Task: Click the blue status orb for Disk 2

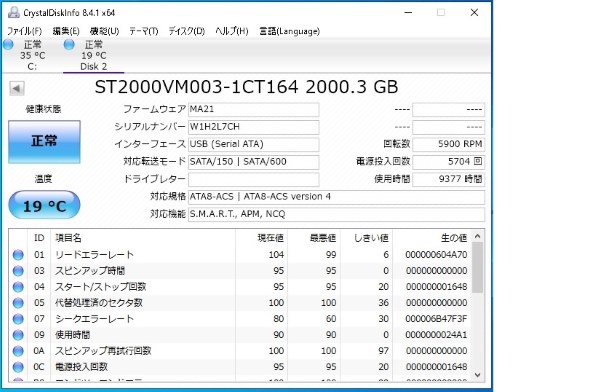Action: coord(69,44)
